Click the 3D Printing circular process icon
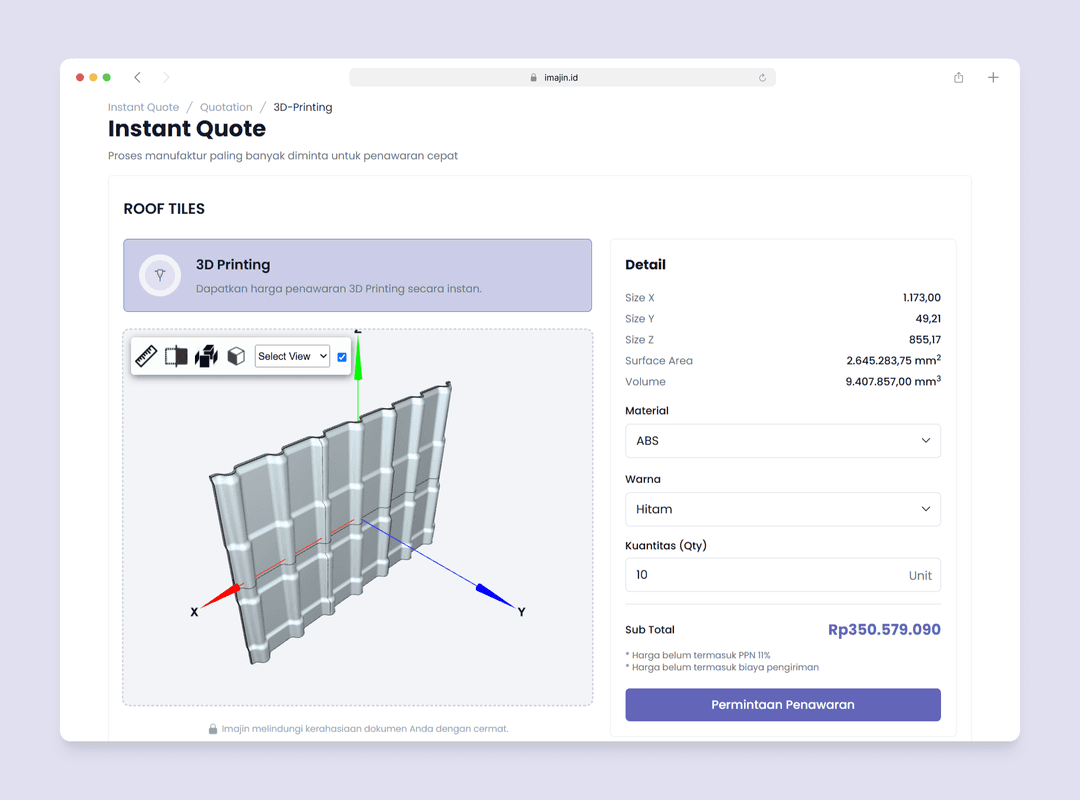The height and width of the screenshot is (800, 1080). click(x=159, y=275)
